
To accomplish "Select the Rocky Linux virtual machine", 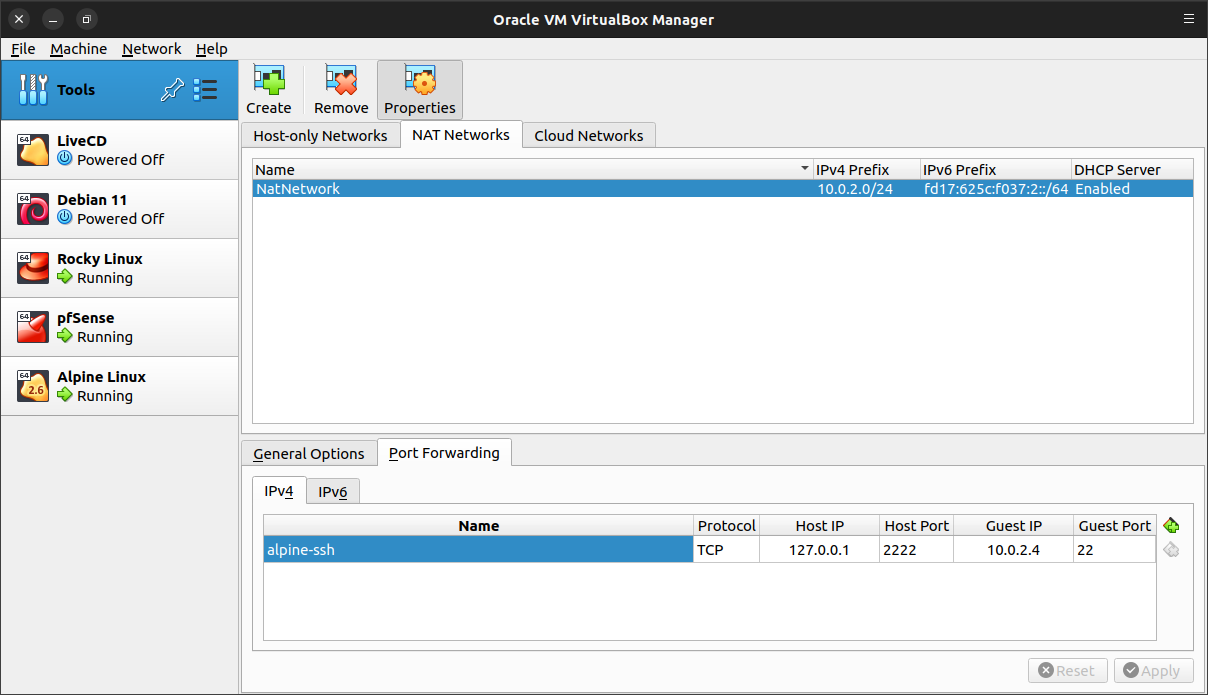I will click(120, 268).
